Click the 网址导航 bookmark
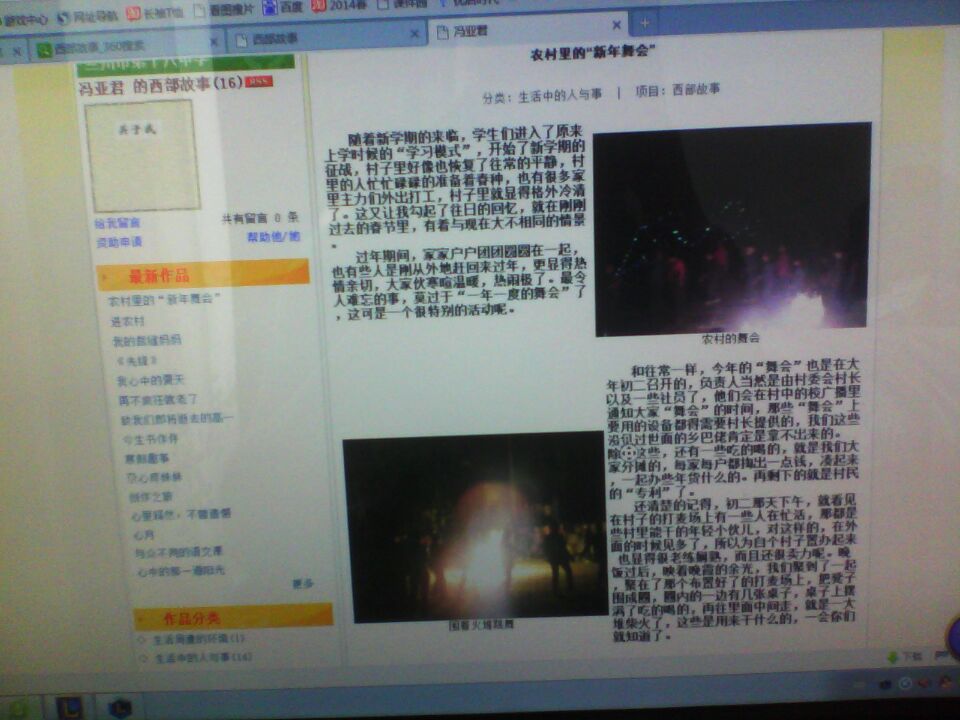The image size is (960, 720). coord(87,17)
